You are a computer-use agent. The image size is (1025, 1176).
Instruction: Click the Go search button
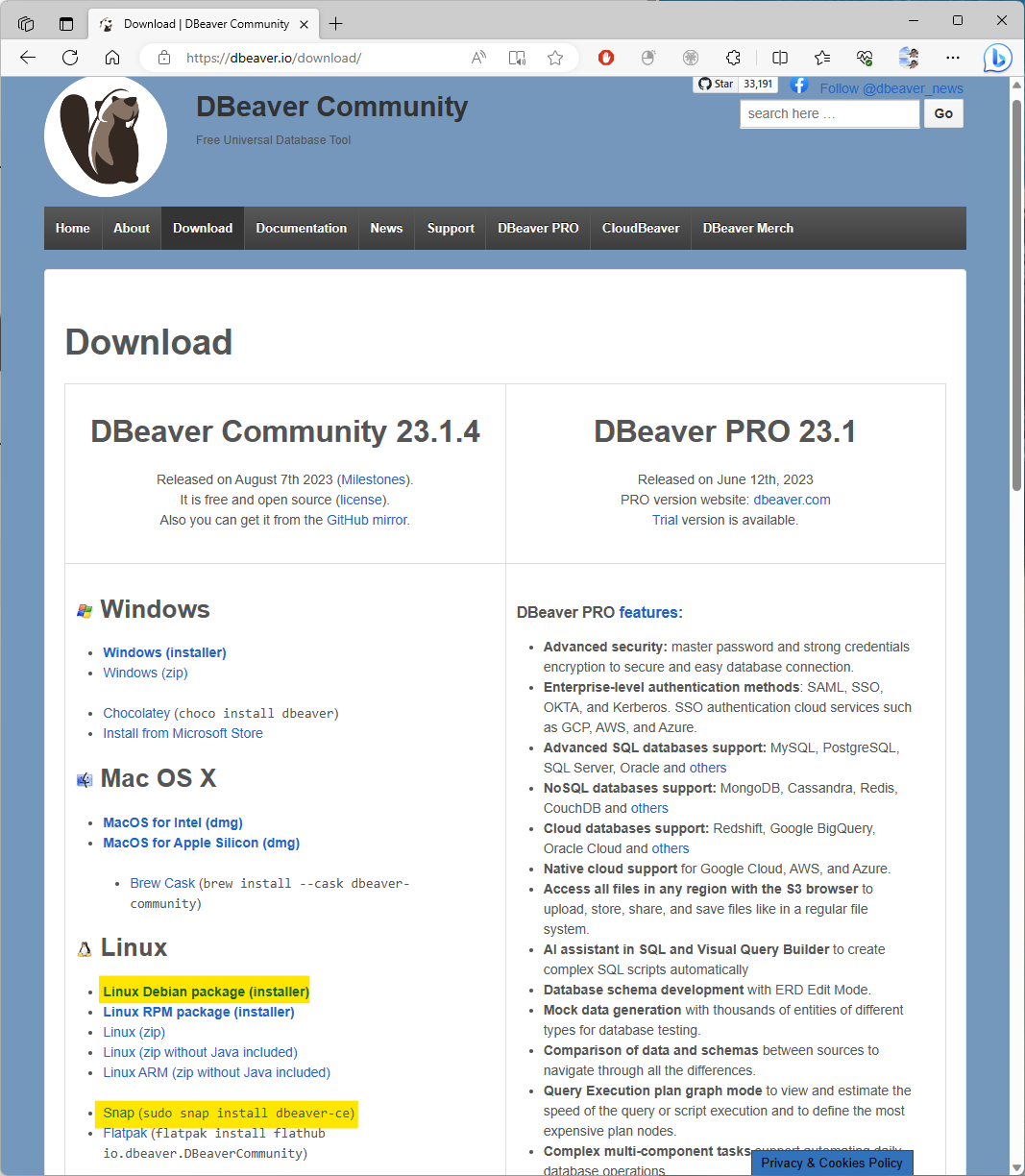[x=943, y=113]
